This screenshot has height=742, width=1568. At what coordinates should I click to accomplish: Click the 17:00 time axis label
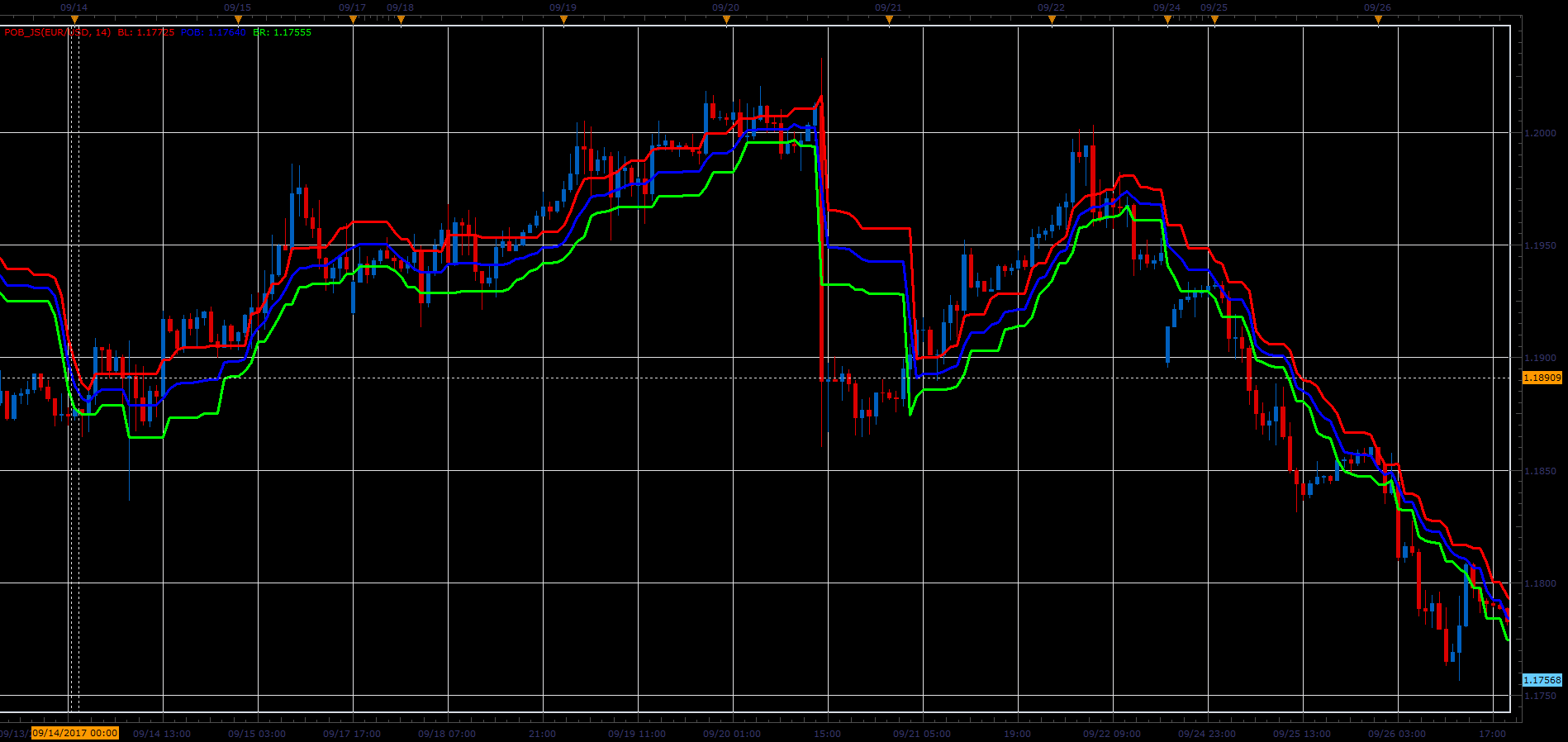tap(1493, 734)
